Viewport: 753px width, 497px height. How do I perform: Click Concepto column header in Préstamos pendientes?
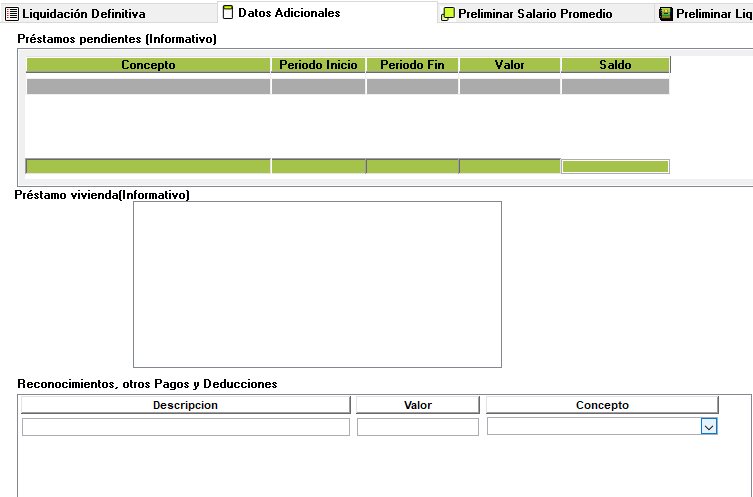(148, 65)
